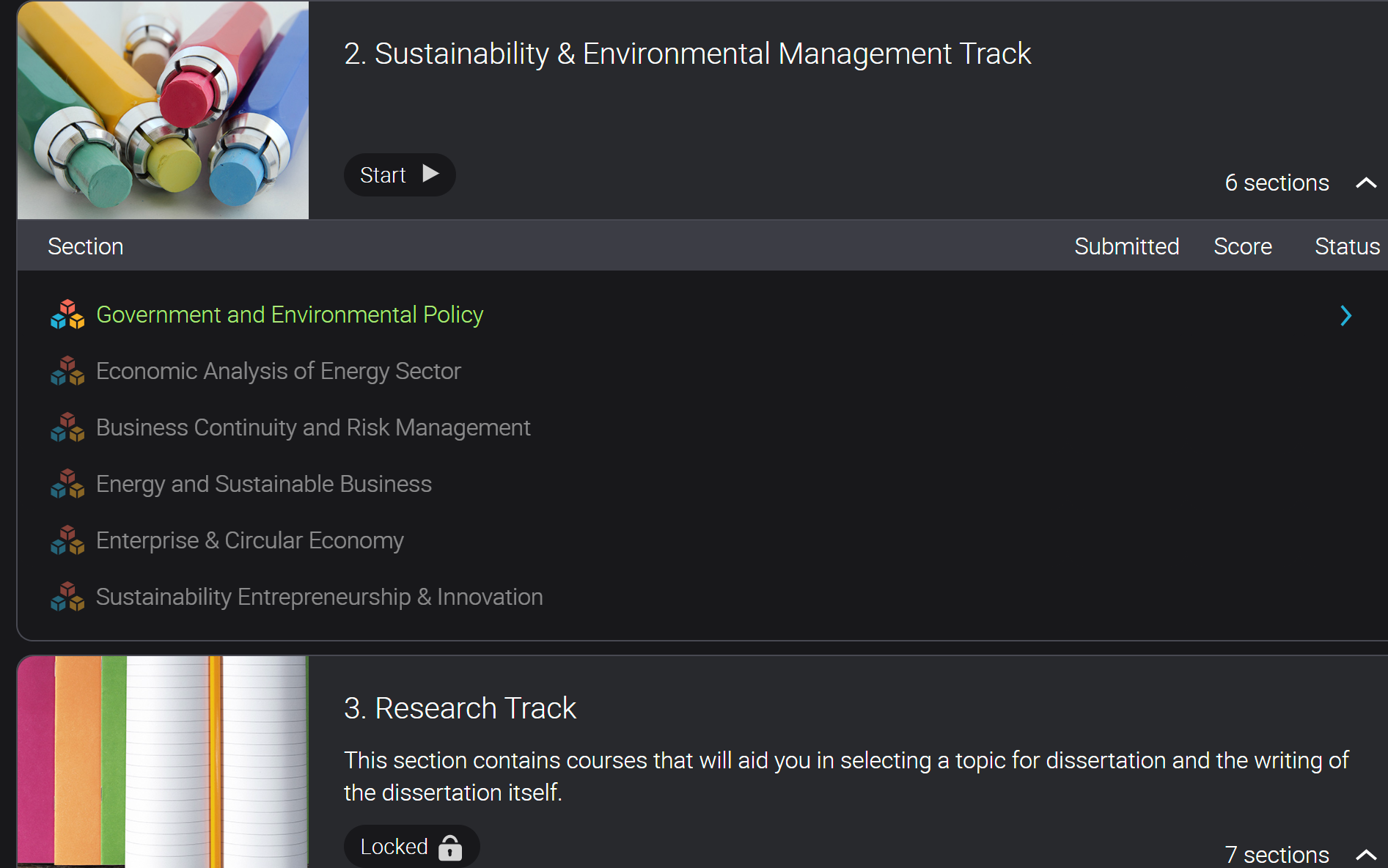Click the colorful chalk holders track thumbnail
The image size is (1388, 868).
tap(163, 110)
